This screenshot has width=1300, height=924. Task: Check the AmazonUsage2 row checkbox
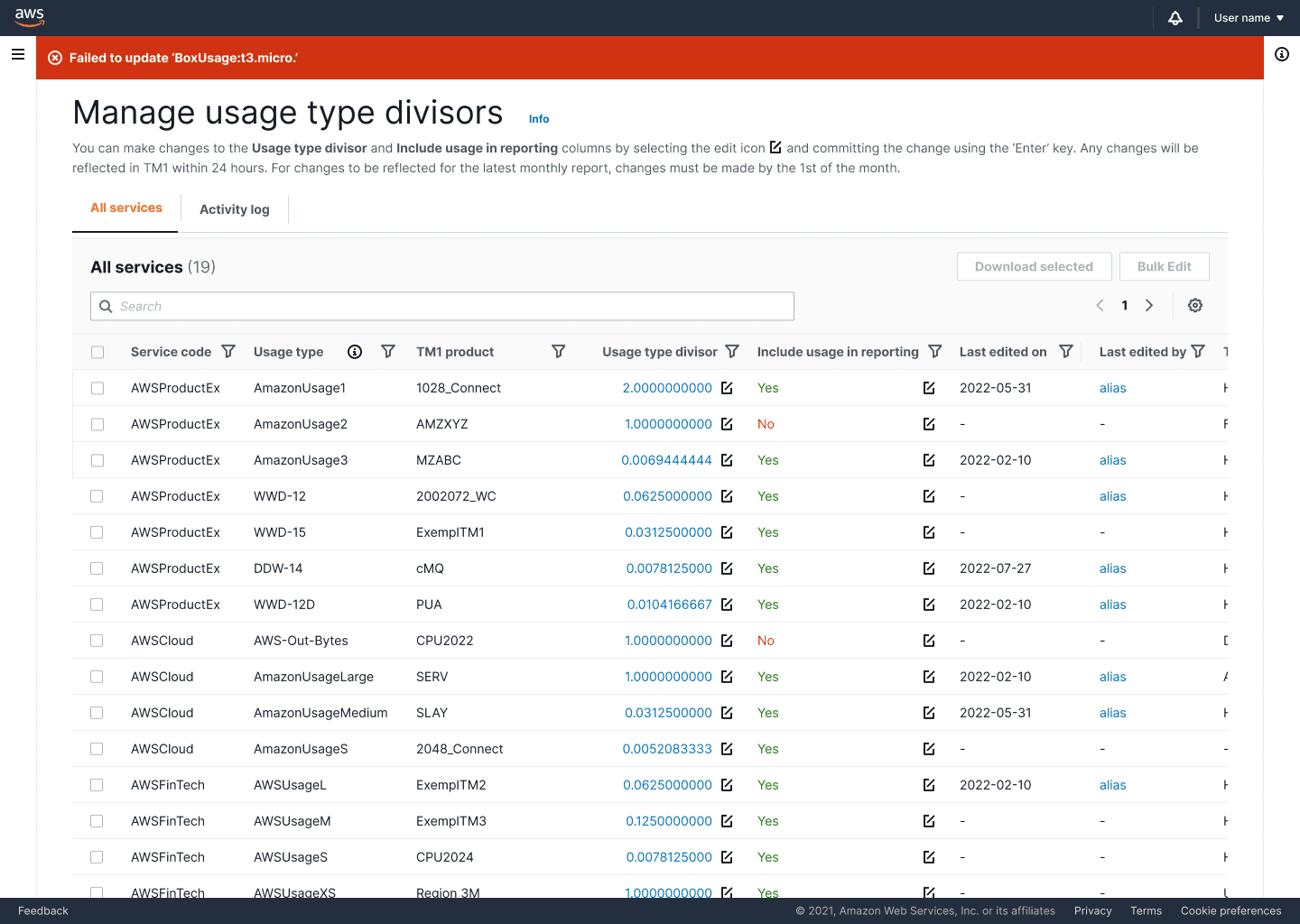(97, 424)
